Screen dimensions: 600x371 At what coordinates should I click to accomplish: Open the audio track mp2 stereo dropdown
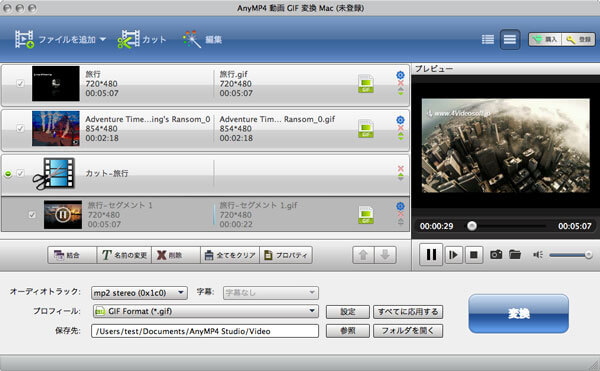click(x=139, y=293)
